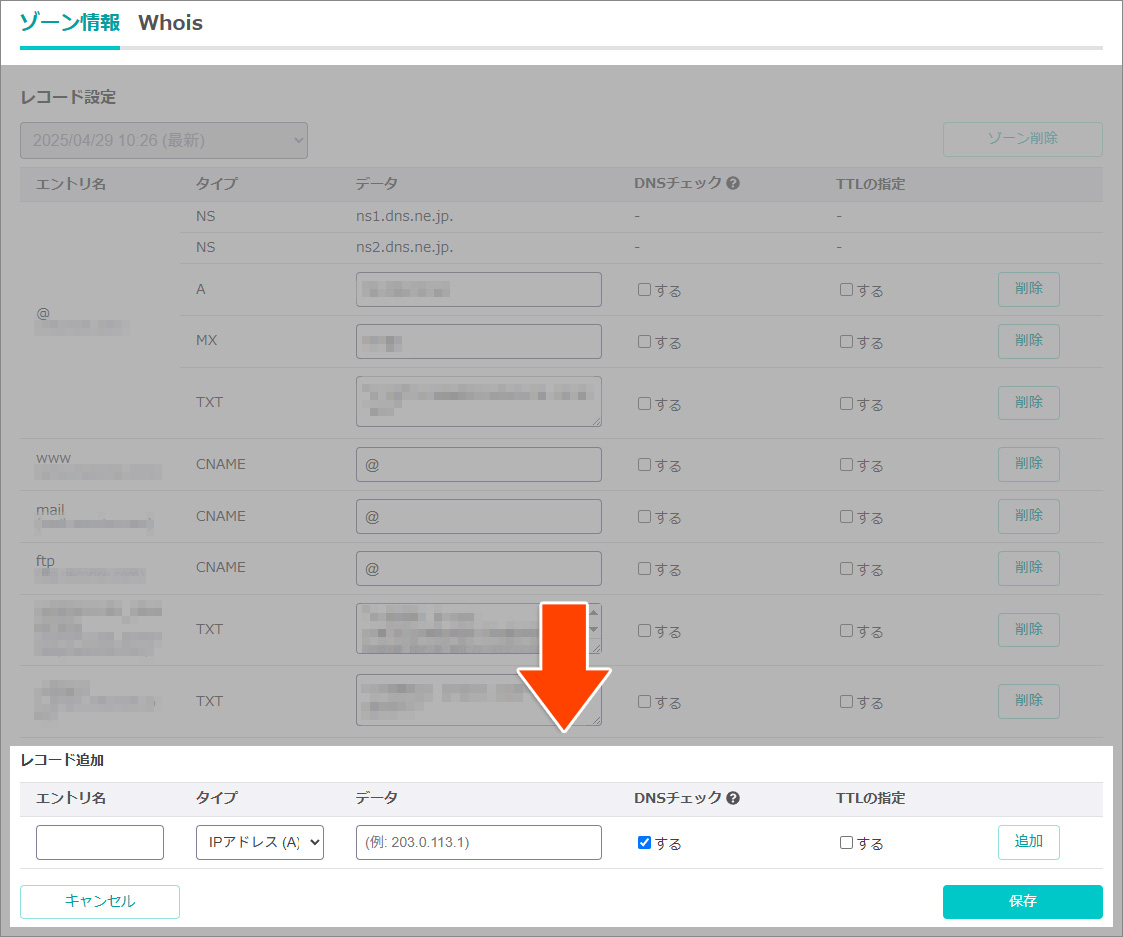This screenshot has height=937, width=1123.
Task: Click the www CNAME data field
Action: pos(478,464)
